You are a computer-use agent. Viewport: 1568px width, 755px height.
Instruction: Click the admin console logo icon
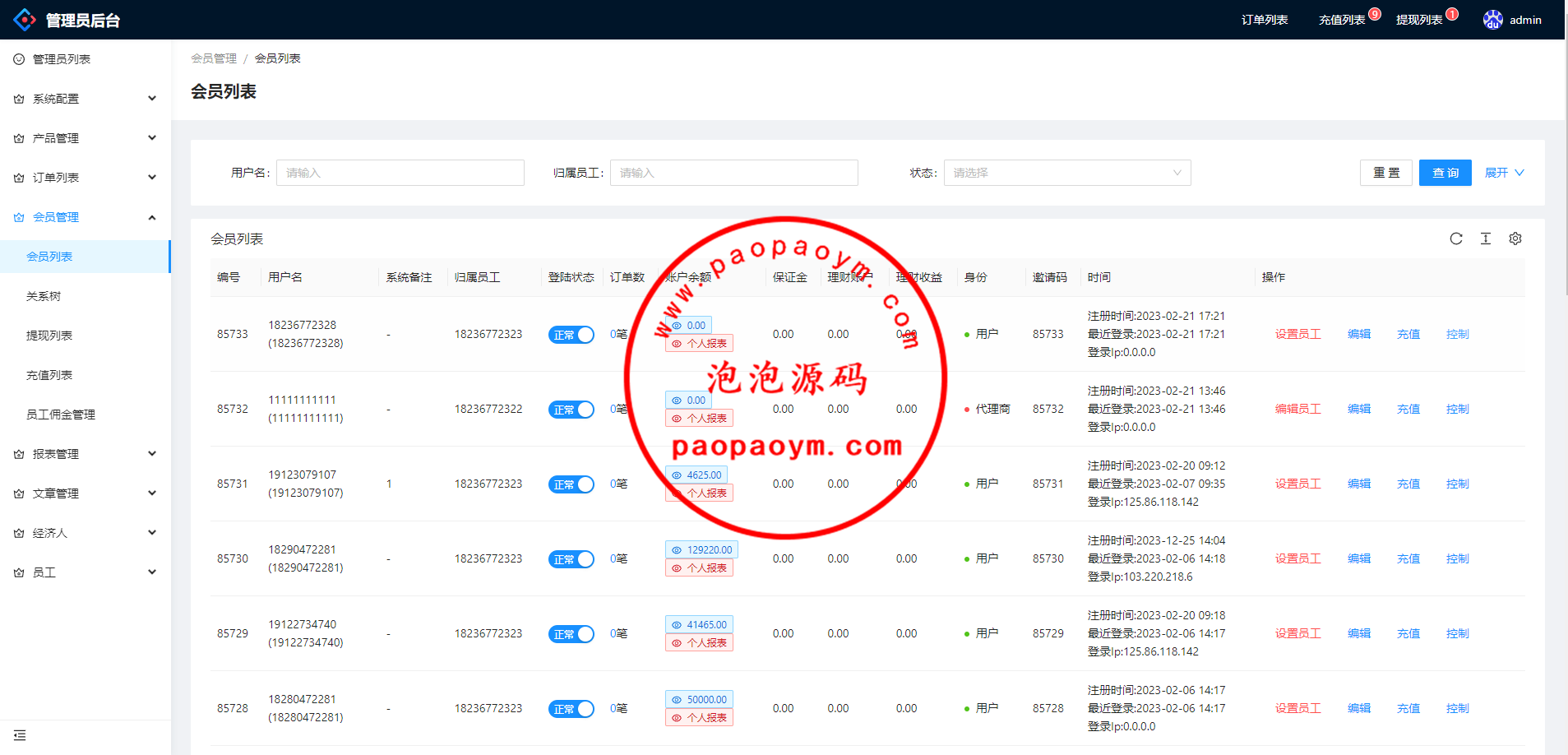click(25, 20)
